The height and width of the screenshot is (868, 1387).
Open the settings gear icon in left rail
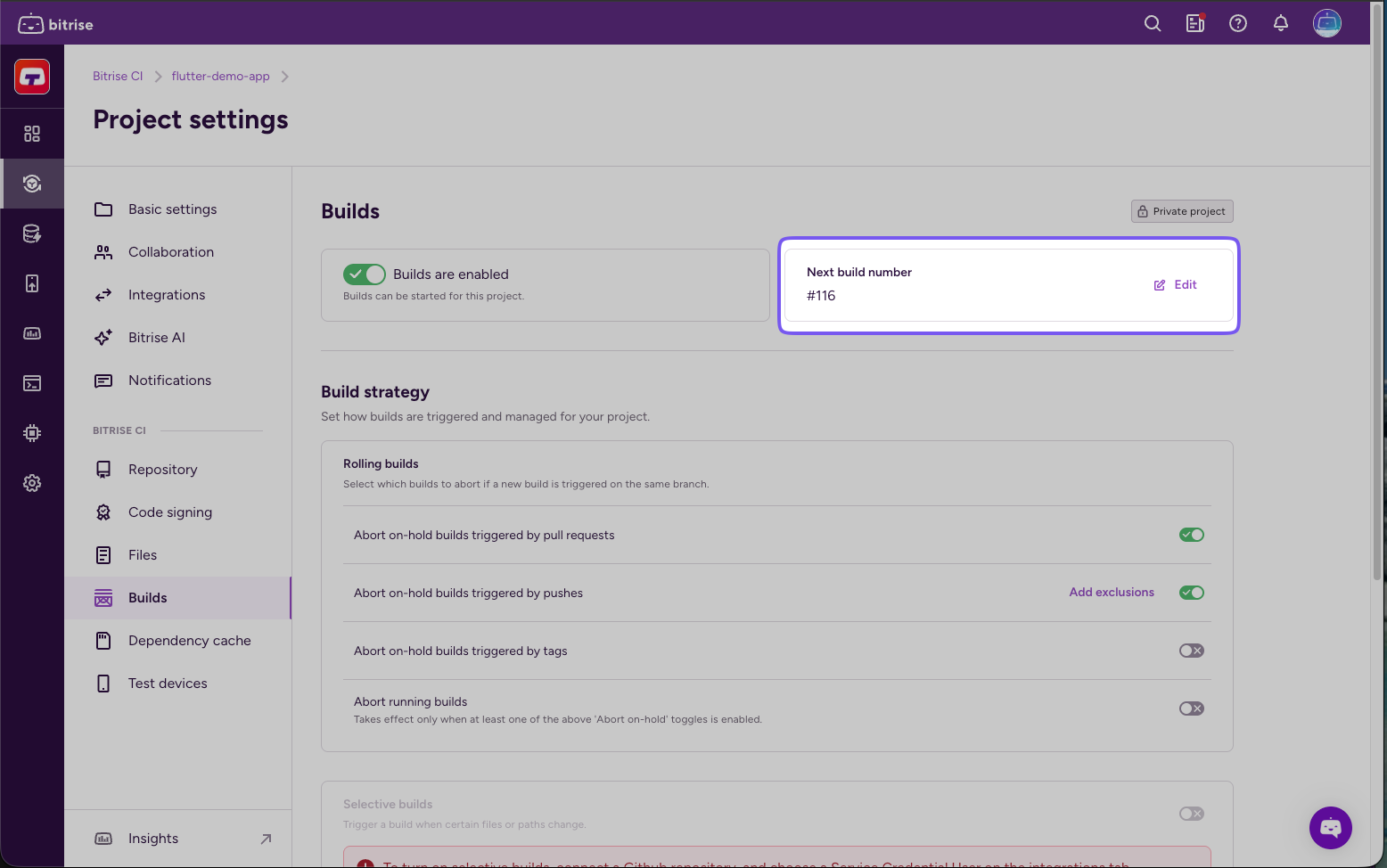tap(32, 483)
